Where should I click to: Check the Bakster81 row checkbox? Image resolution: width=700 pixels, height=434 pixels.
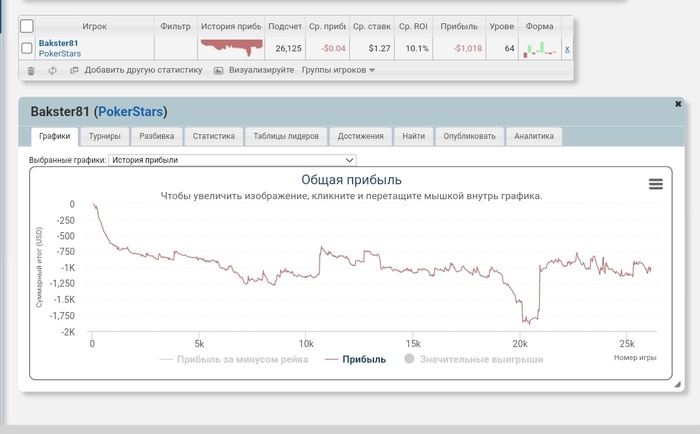27,48
